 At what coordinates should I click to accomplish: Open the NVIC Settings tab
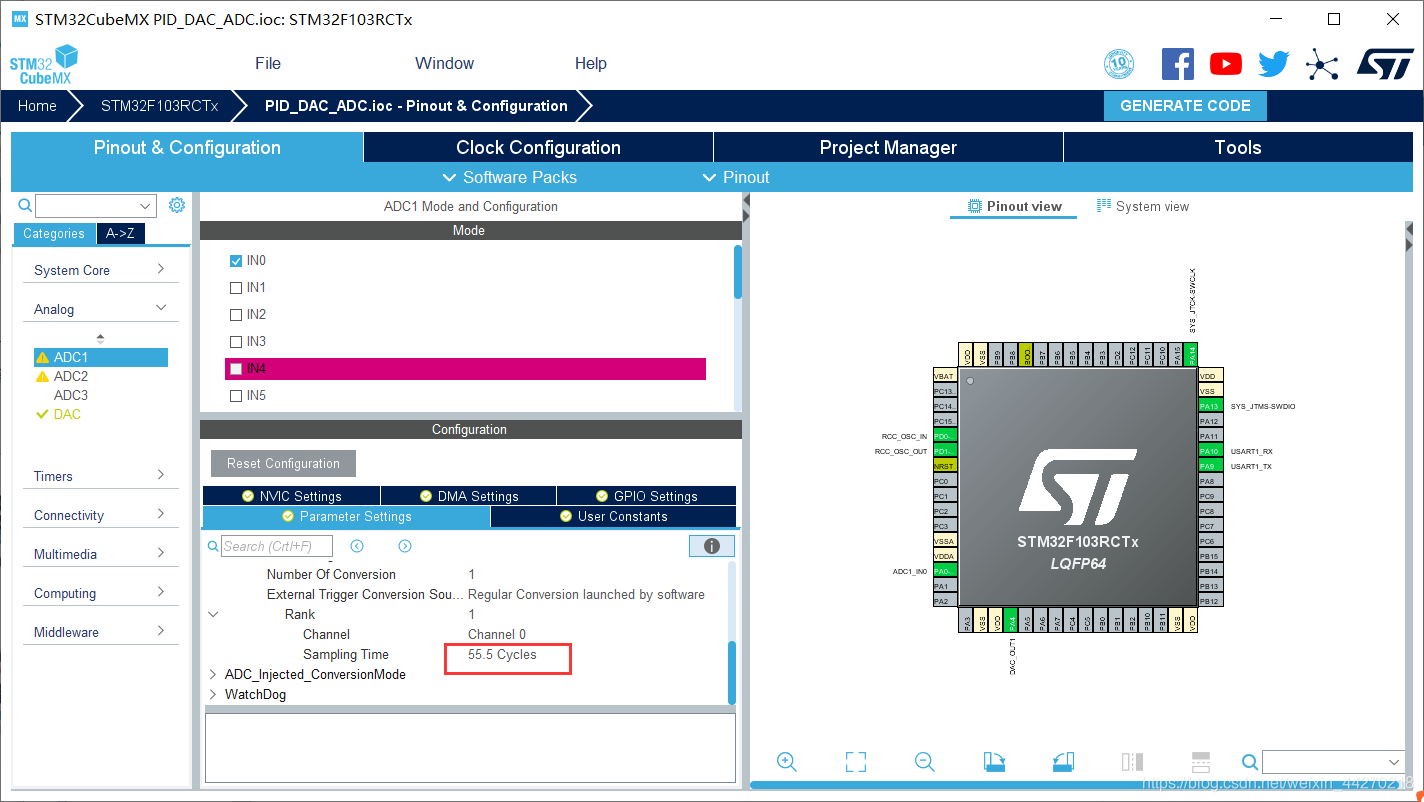[x=291, y=496]
